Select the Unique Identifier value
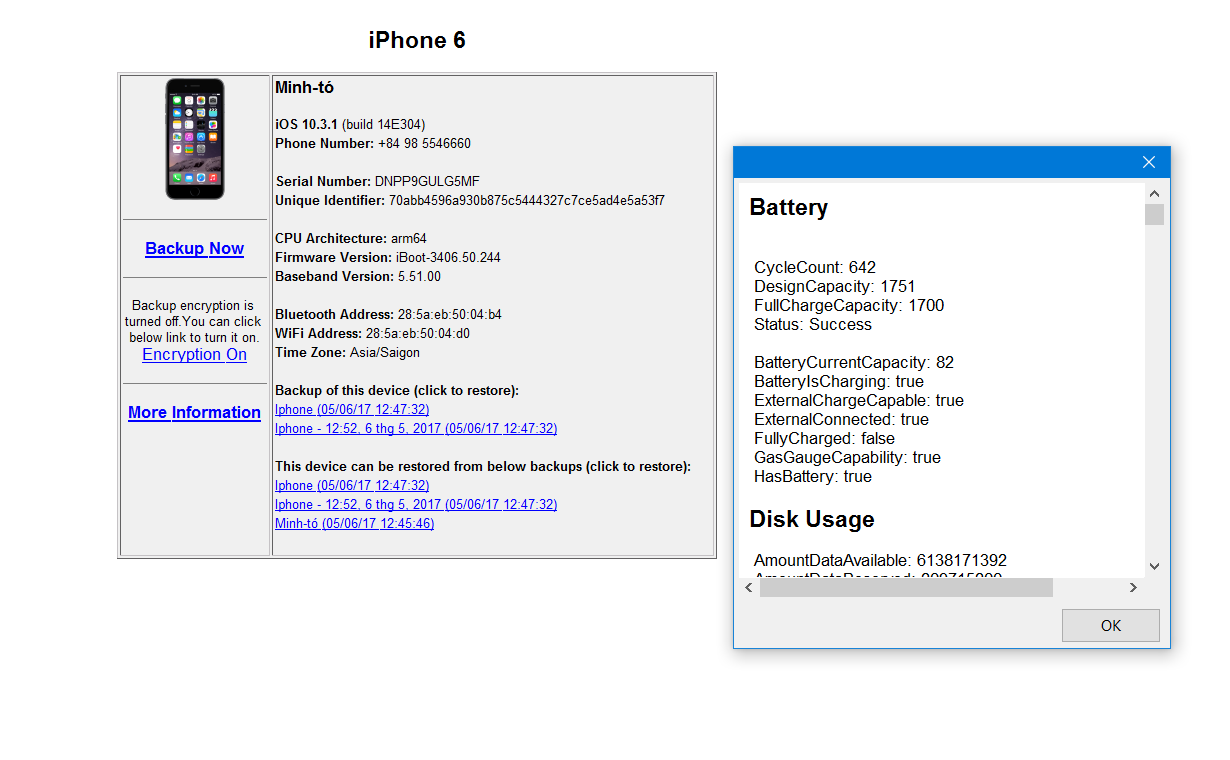Viewport: 1230px width, 760px height. coord(527,201)
